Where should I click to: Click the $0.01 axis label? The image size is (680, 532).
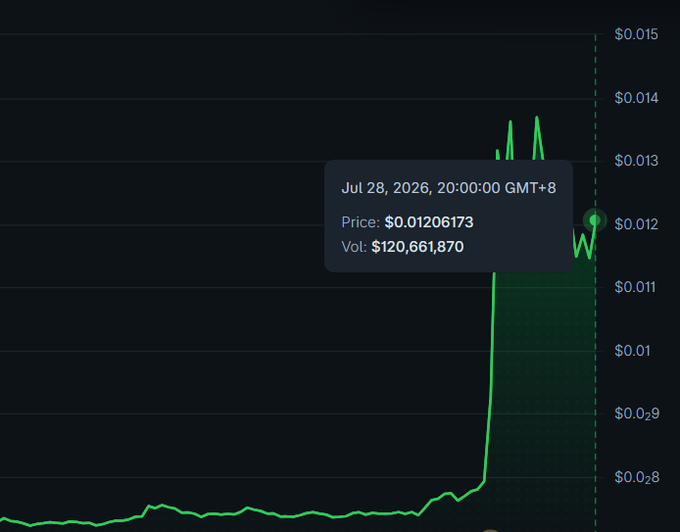click(632, 350)
